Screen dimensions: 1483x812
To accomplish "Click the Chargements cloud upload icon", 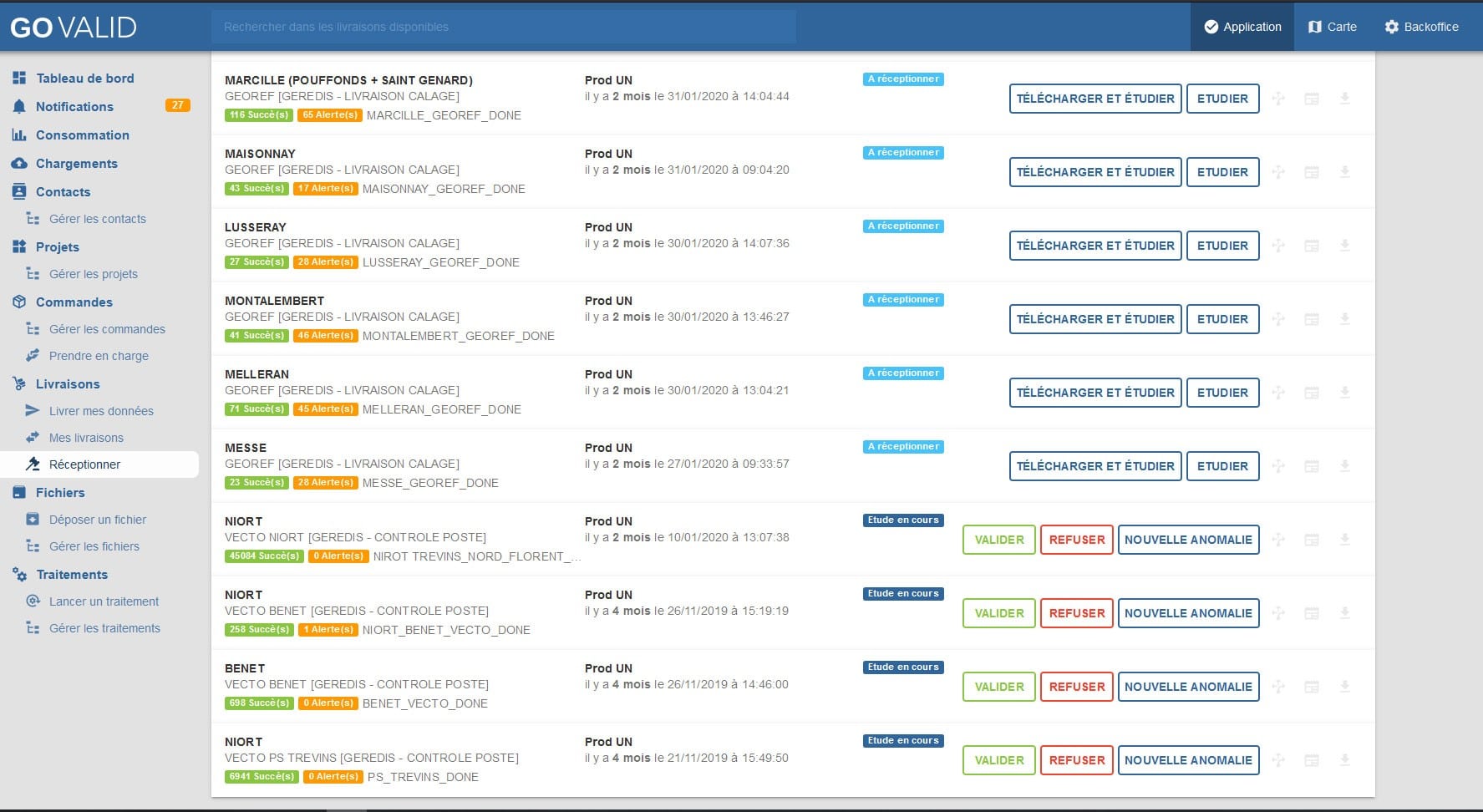I will [19, 164].
